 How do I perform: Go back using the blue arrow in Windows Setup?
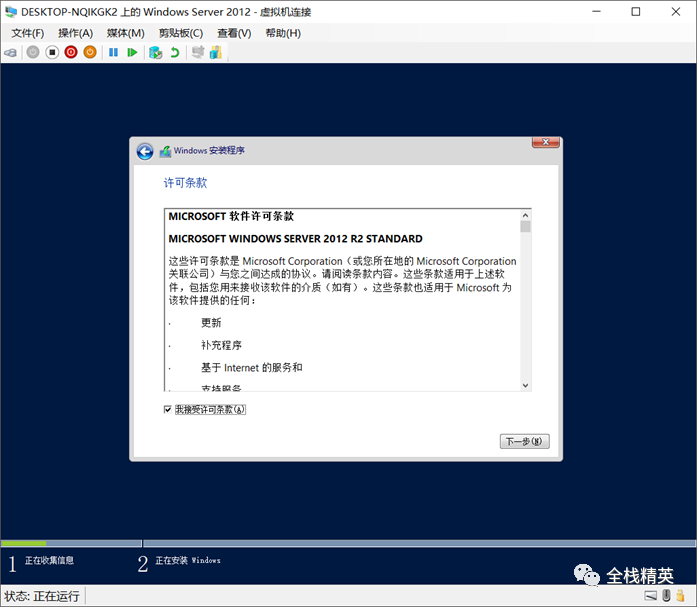pyautogui.click(x=145, y=152)
